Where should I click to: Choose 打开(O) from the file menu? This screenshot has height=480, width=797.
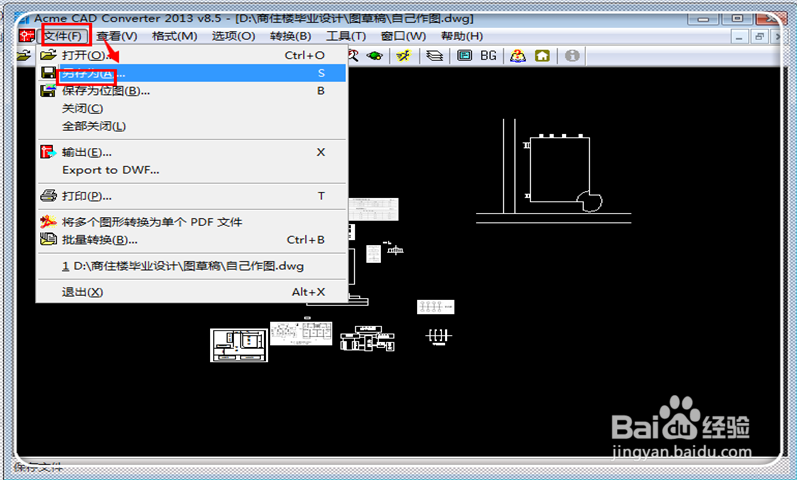pyautogui.click(x=192, y=55)
